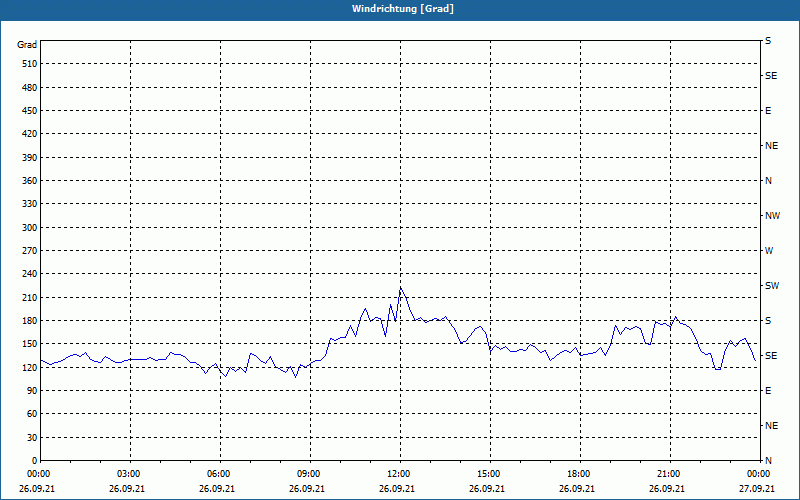This screenshot has height=500, width=800.
Task: Click the Grad axis unit label
Action: (x=27, y=45)
